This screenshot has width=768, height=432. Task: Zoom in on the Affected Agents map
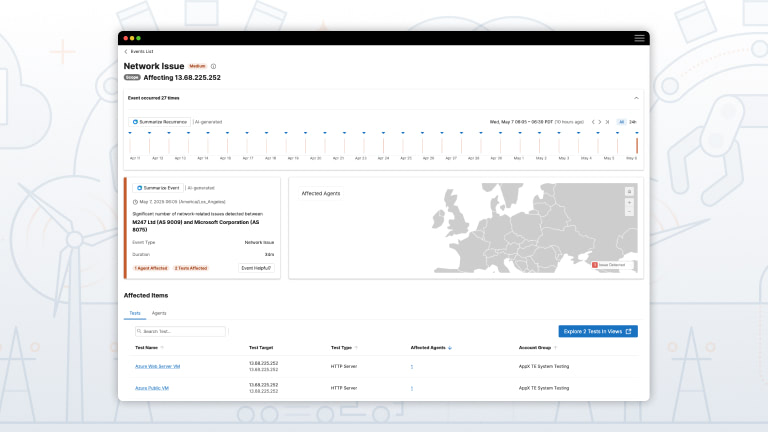click(x=629, y=202)
